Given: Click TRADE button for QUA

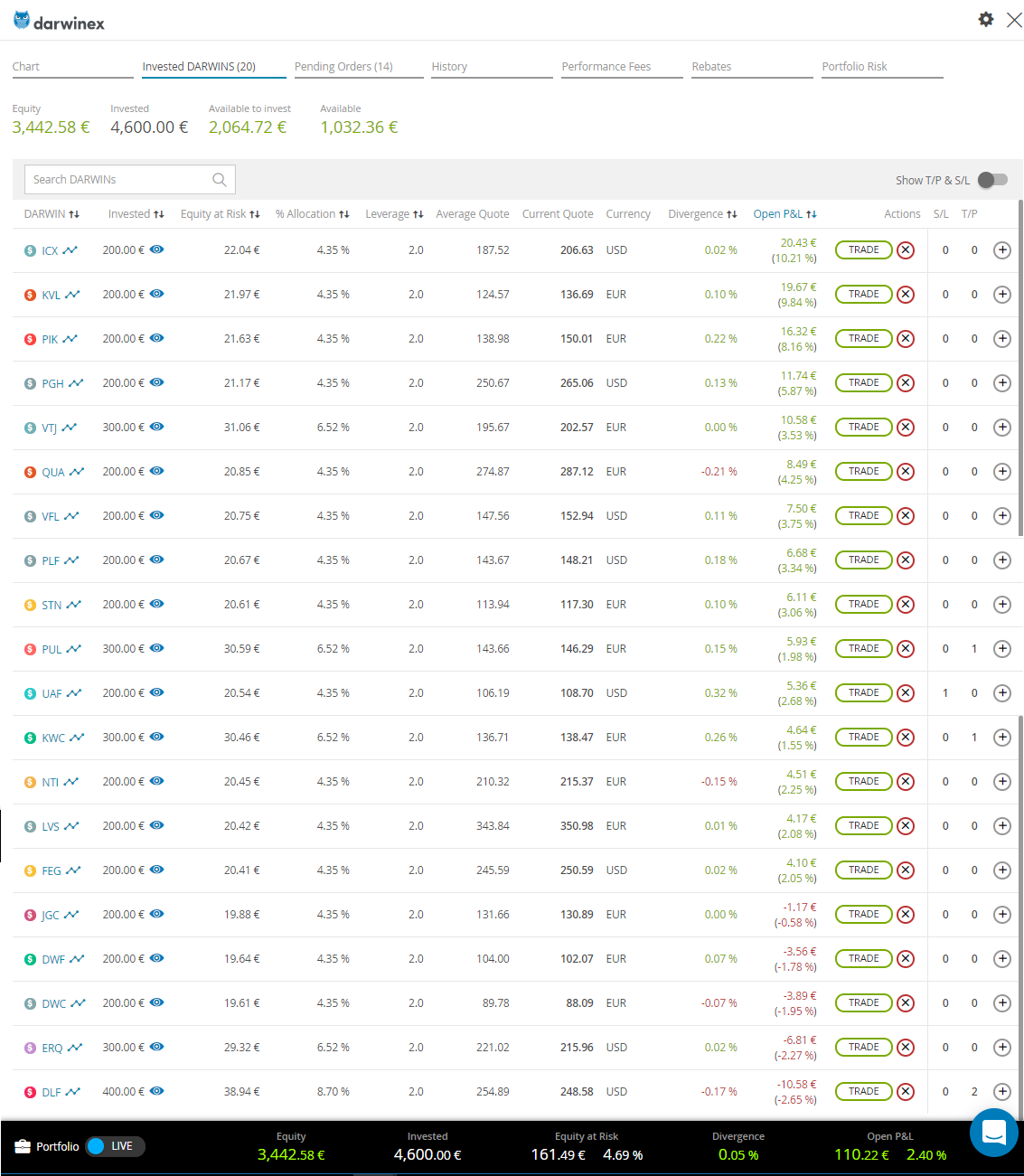Looking at the screenshot, I should tap(863, 471).
